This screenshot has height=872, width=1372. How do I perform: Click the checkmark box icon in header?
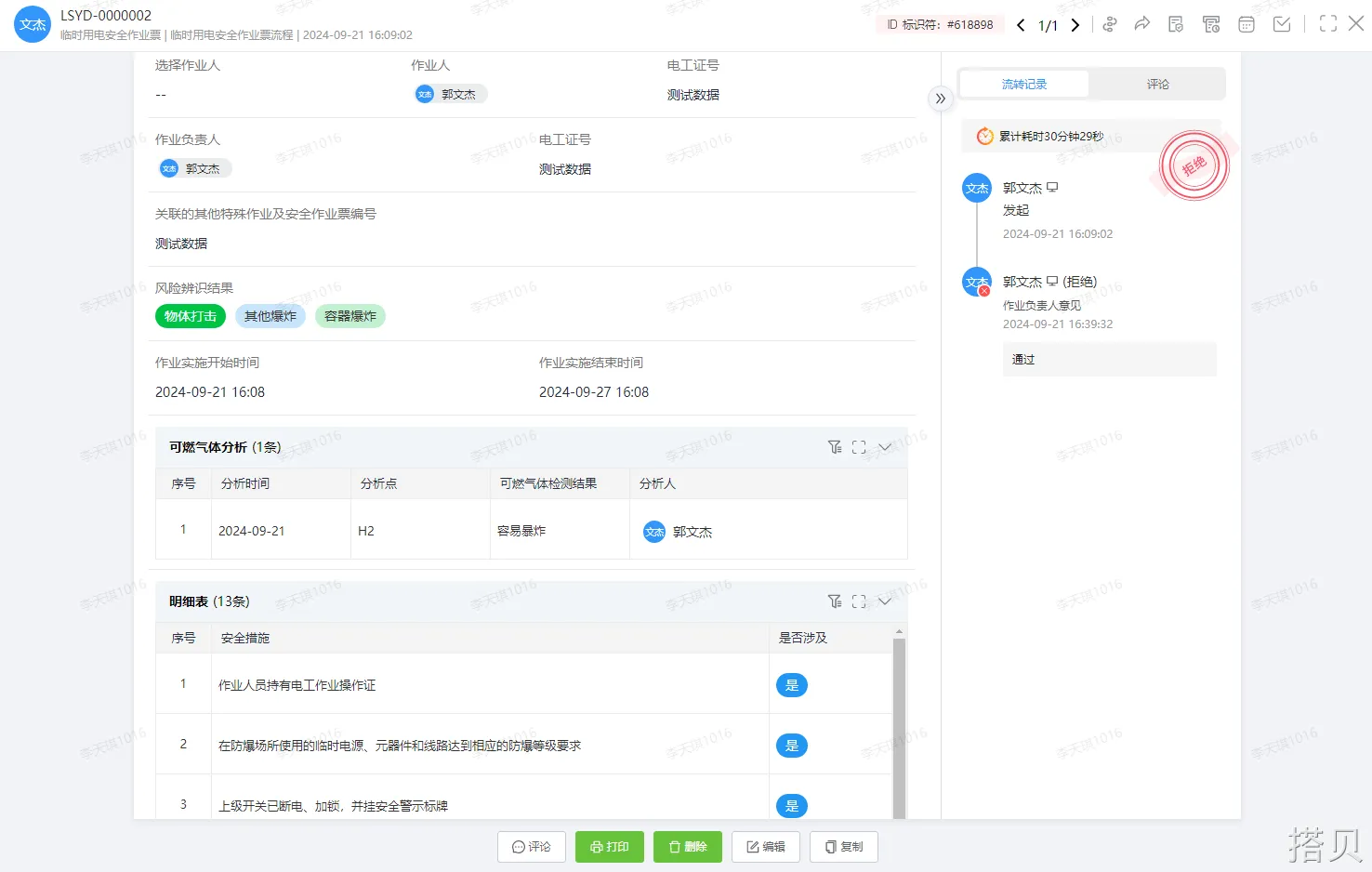pos(1282,24)
